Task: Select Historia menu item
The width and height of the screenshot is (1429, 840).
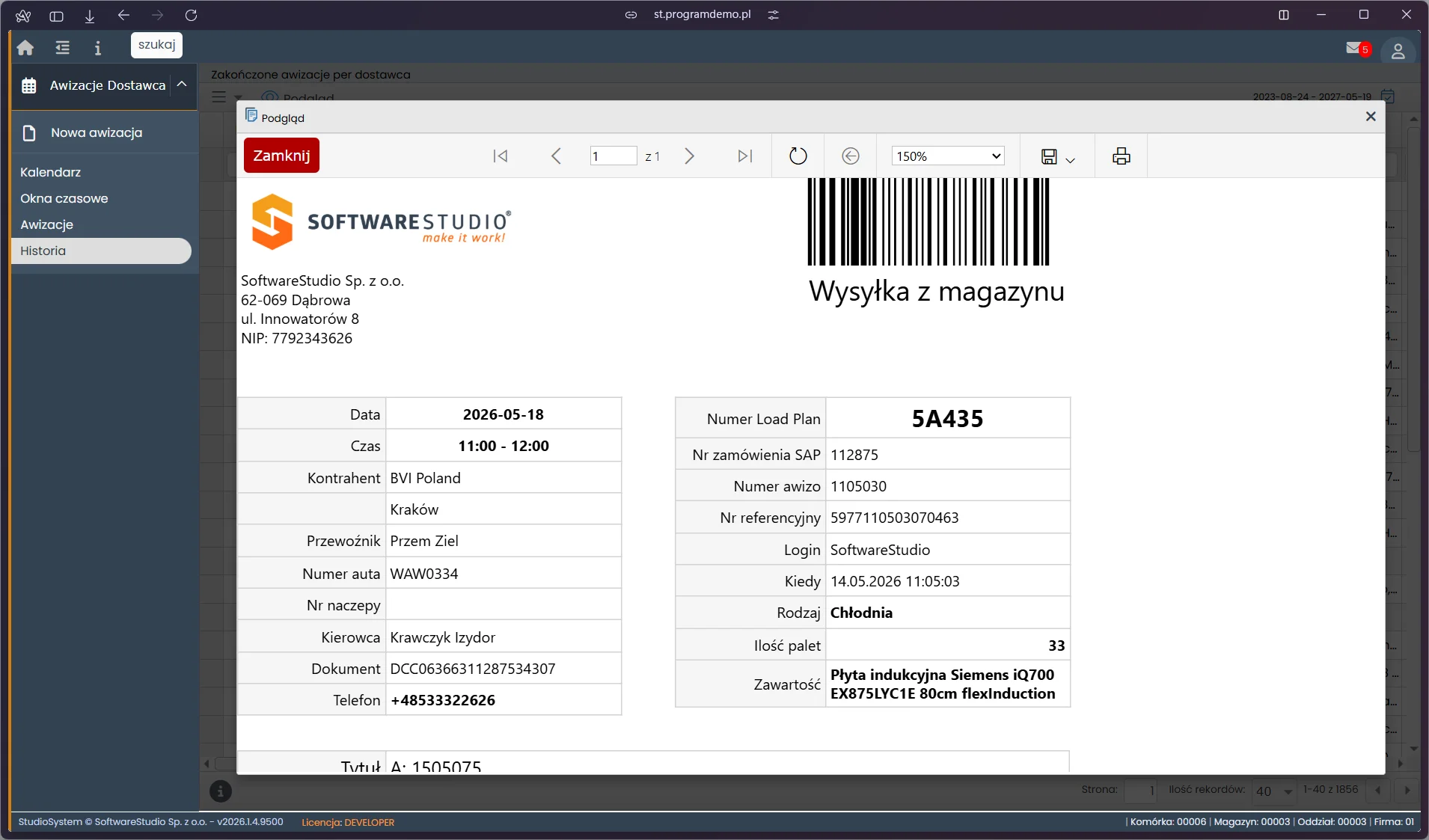Action: click(101, 251)
